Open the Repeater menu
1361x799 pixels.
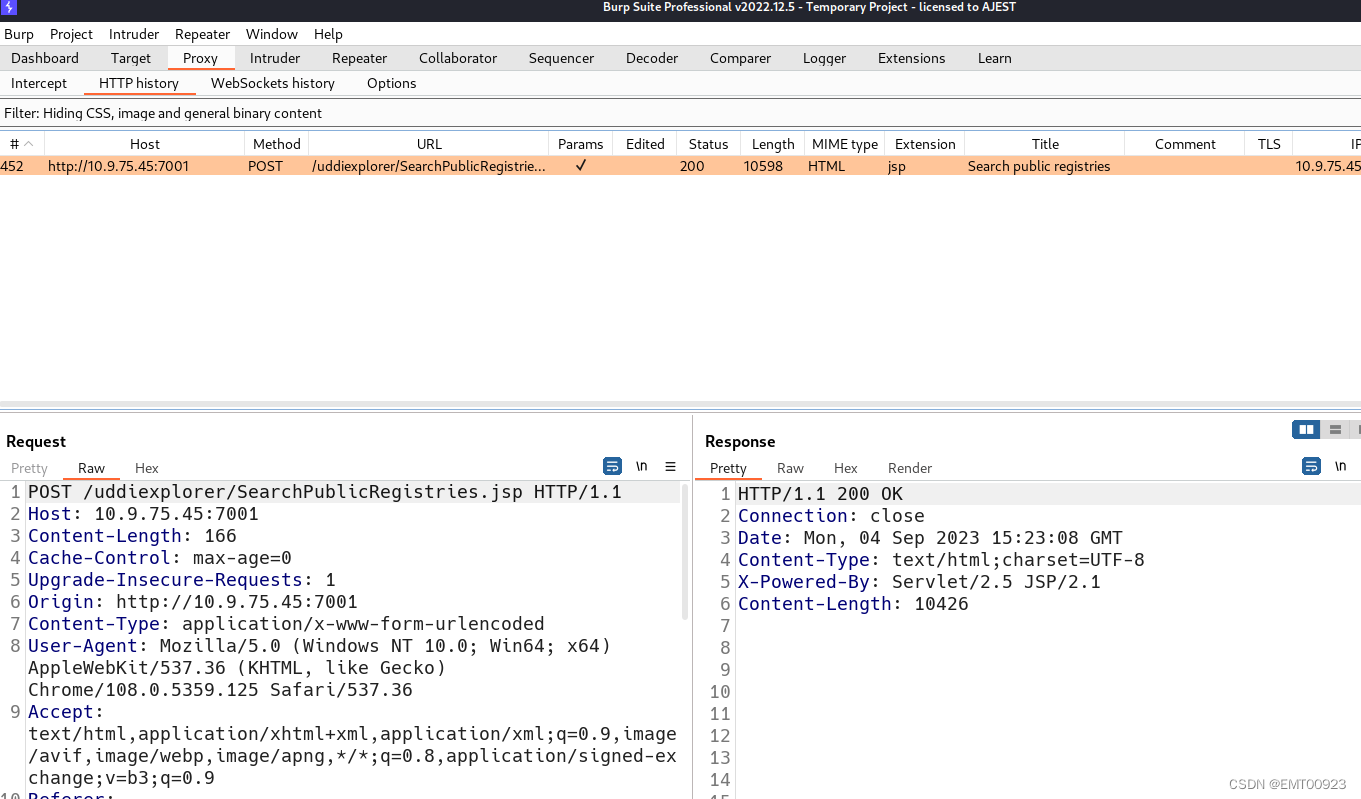[202, 34]
